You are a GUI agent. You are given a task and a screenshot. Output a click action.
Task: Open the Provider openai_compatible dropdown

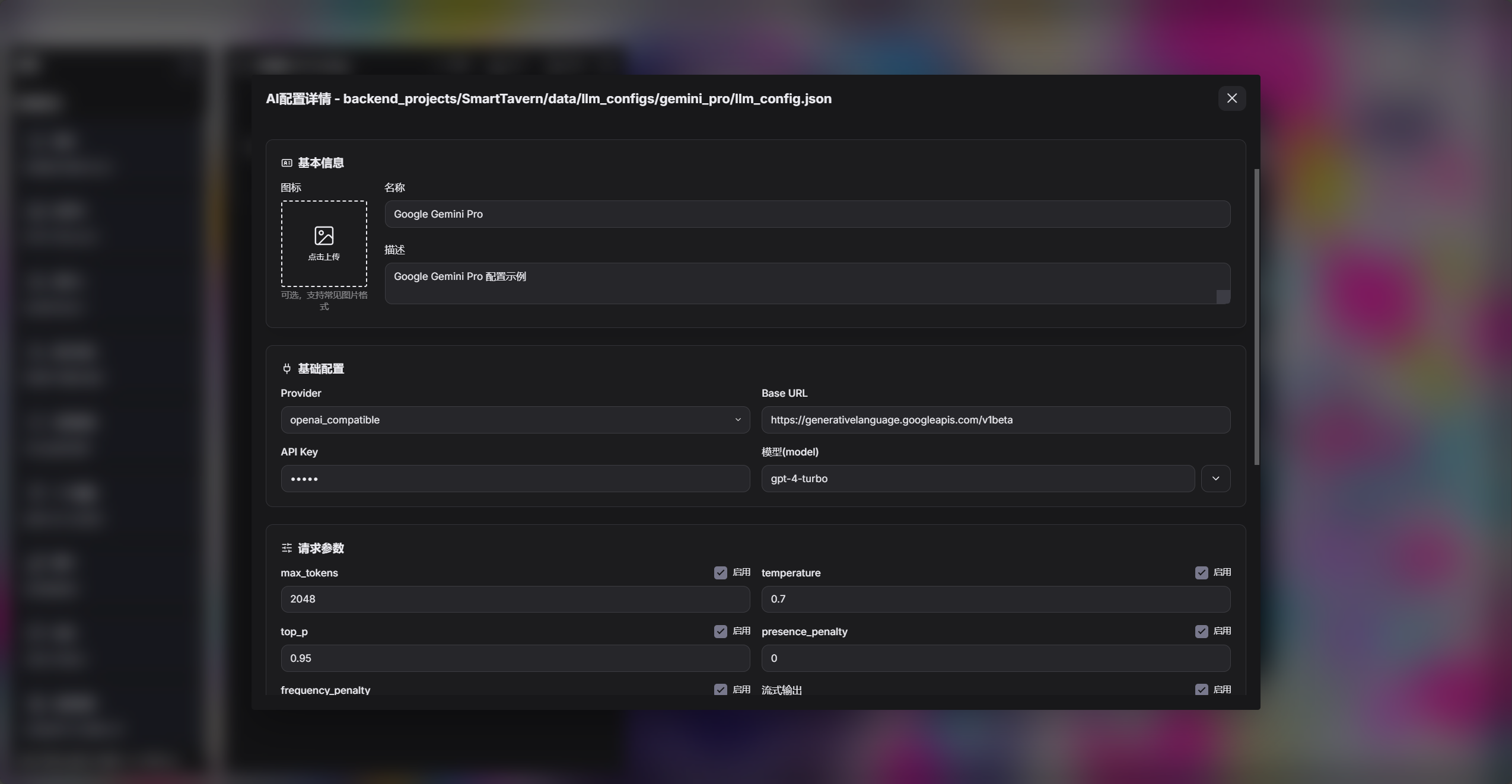[515, 420]
